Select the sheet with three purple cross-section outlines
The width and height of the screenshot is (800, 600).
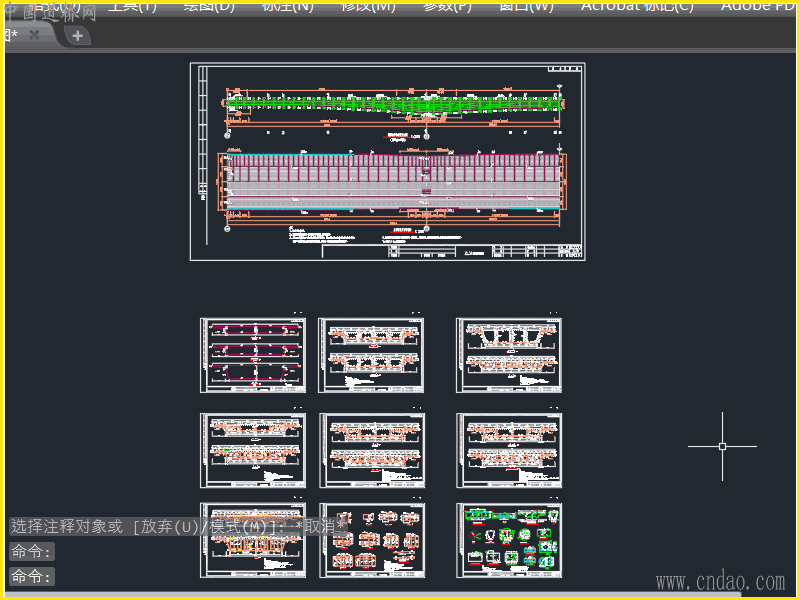point(253,355)
